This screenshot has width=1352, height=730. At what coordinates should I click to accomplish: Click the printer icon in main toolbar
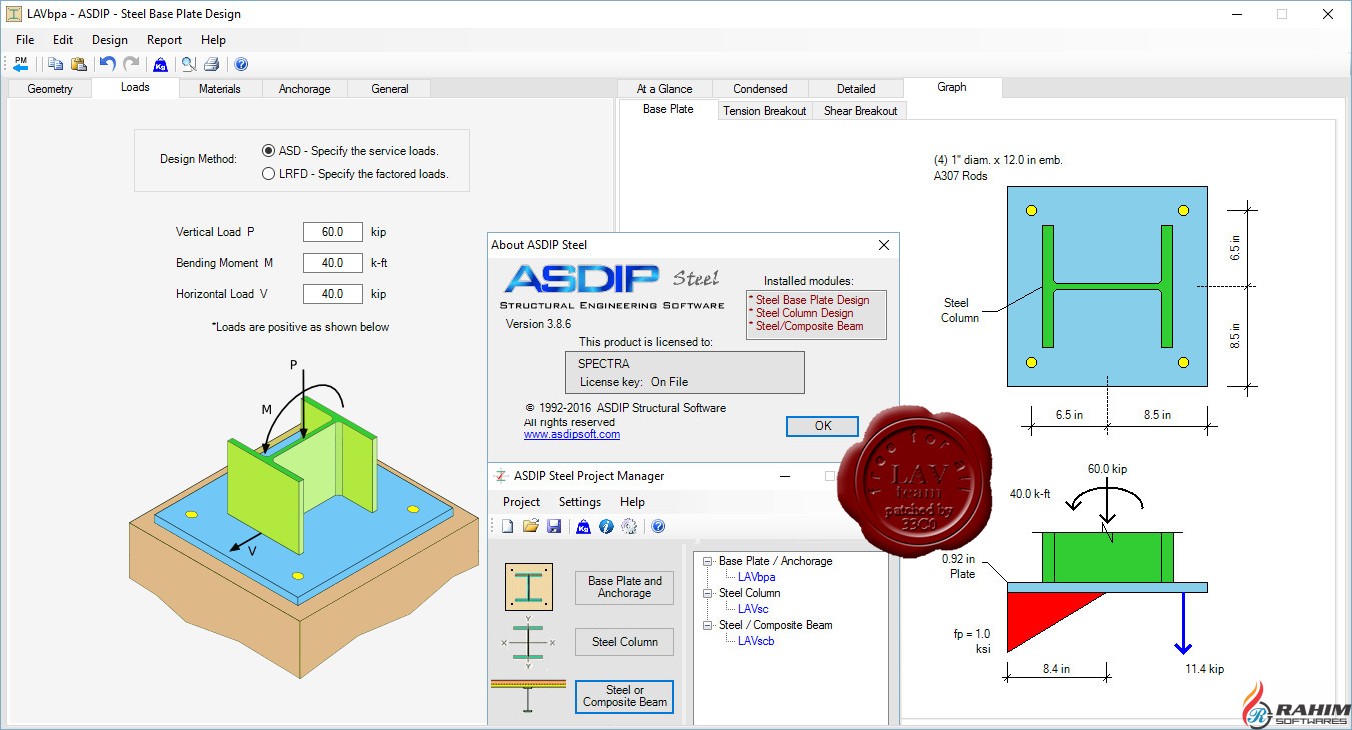pyautogui.click(x=211, y=64)
